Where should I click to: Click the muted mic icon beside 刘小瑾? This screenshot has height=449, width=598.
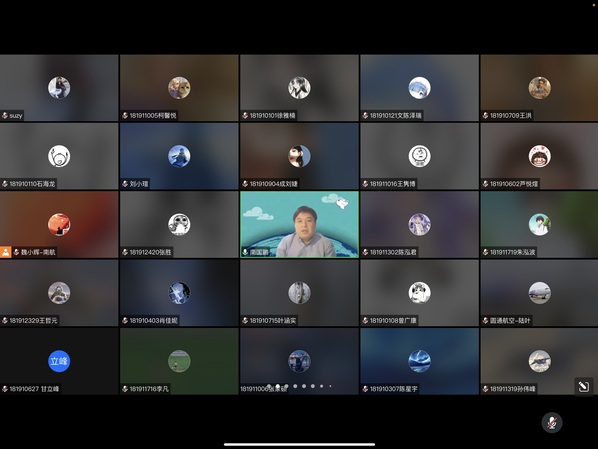125,183
